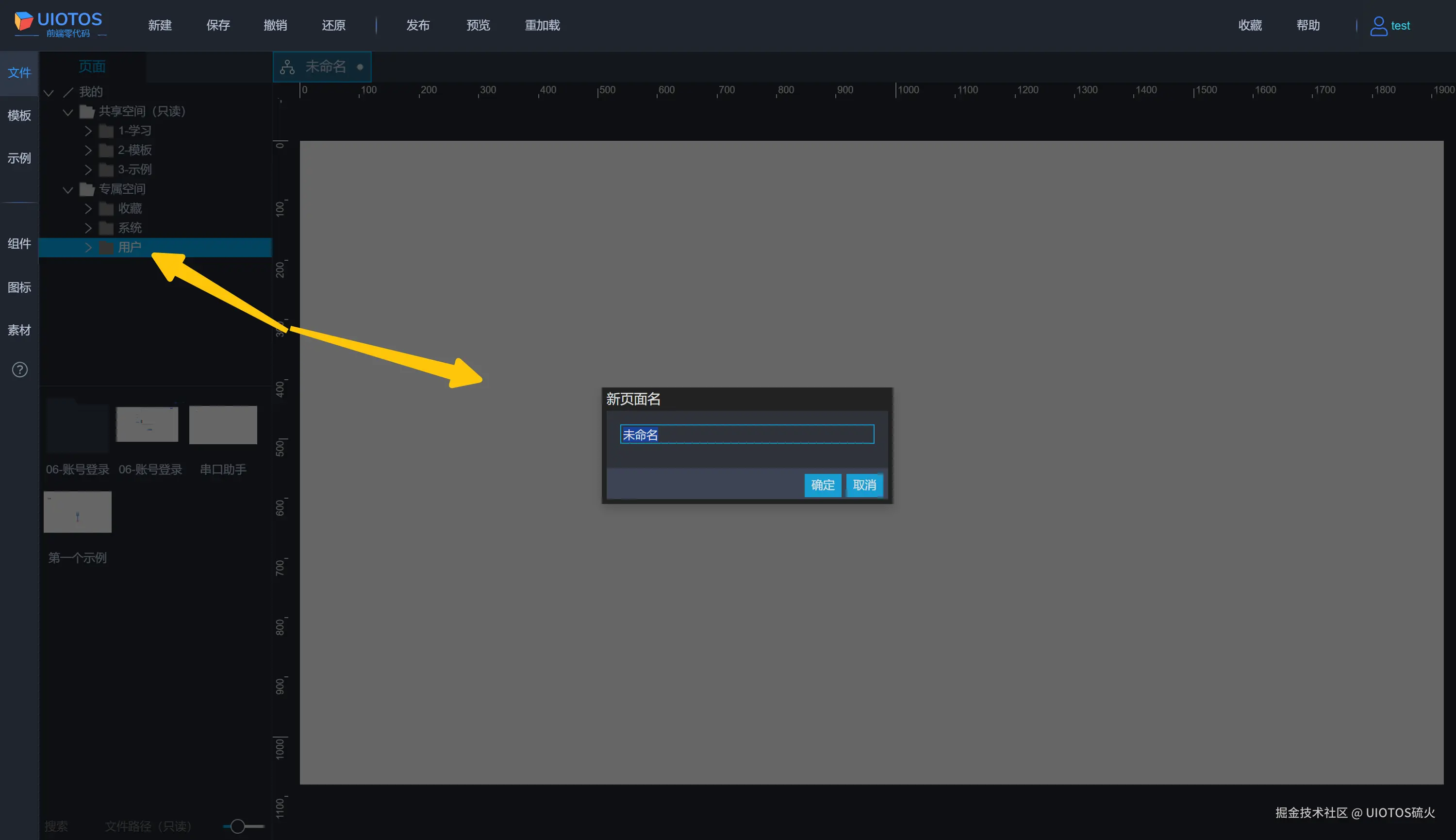1456x840 pixels.
Task: Adjust the thumbnail size slider
Action: coord(238,826)
